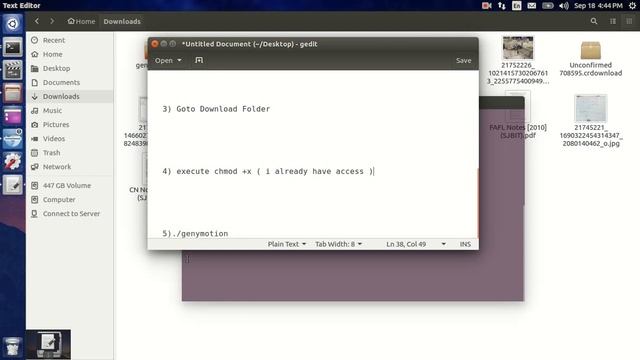Switch Files to list view
The width and height of the screenshot is (640, 360).
tap(613, 21)
